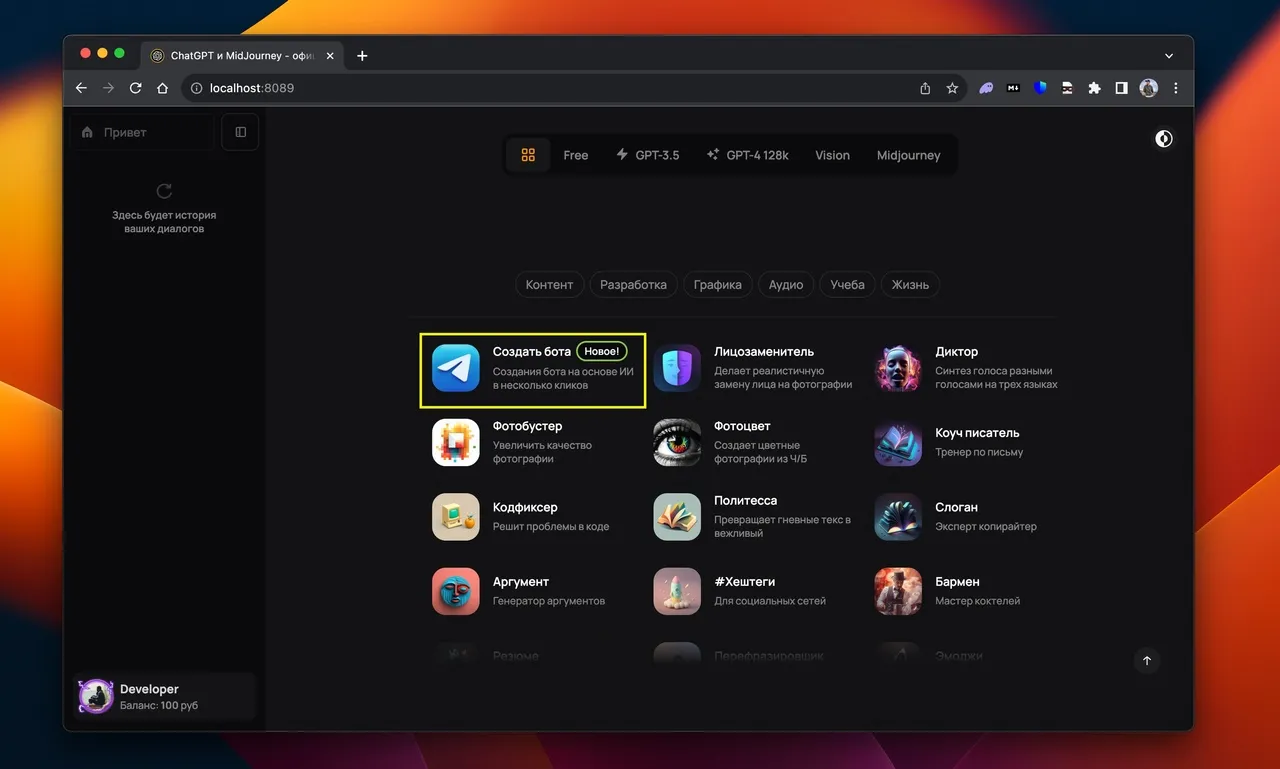Click the Новое! badge
This screenshot has height=769, width=1280.
[602, 351]
